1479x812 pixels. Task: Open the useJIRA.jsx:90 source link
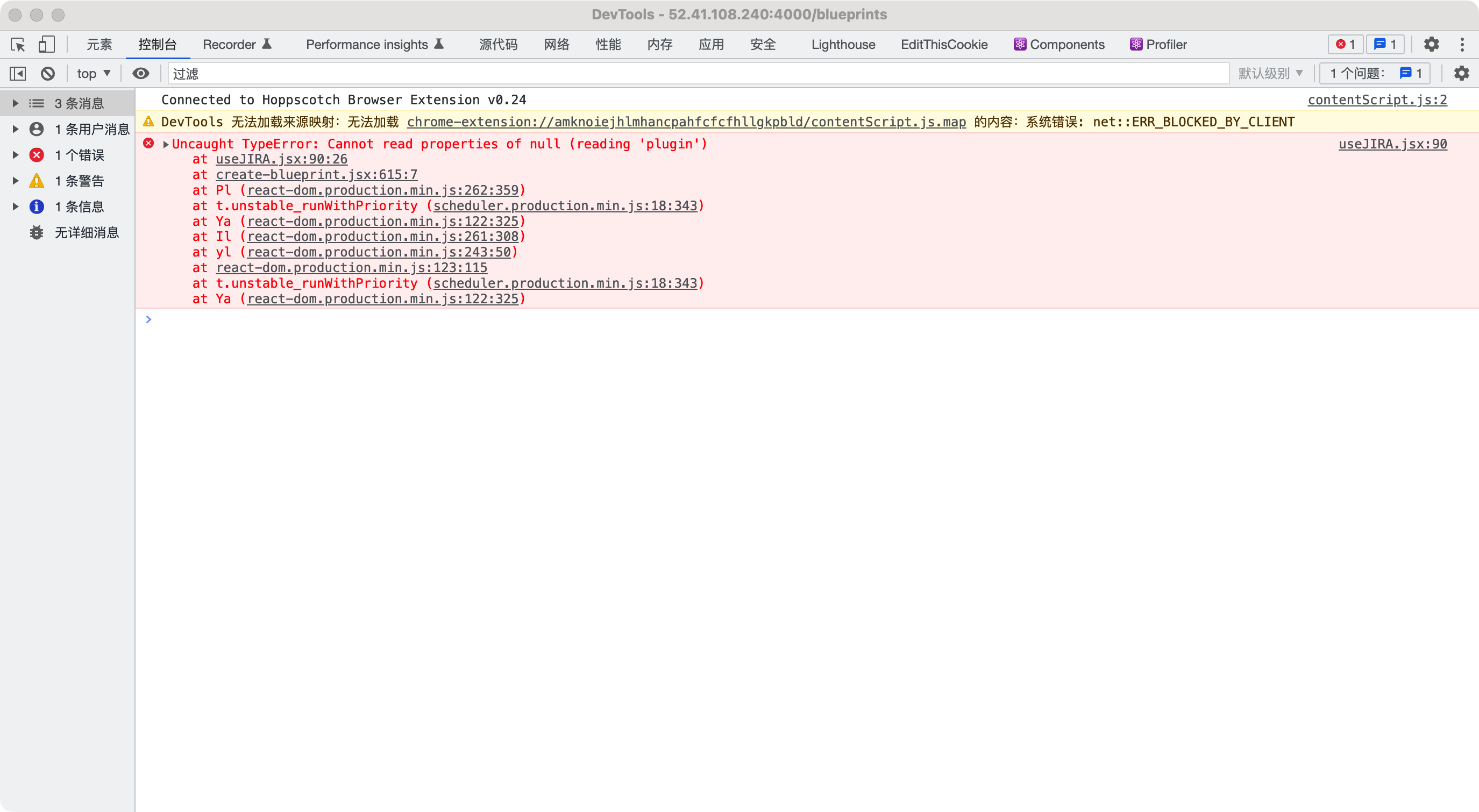1392,144
